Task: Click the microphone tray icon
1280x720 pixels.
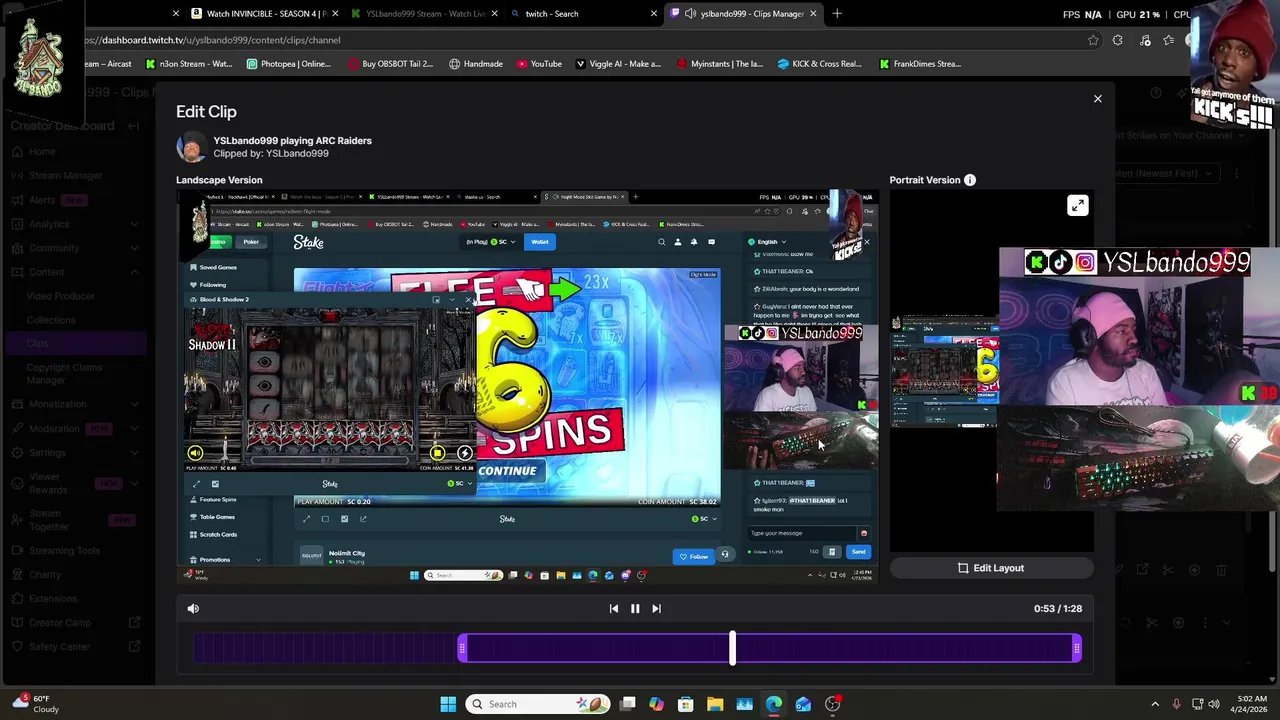Action: pyautogui.click(x=1176, y=704)
